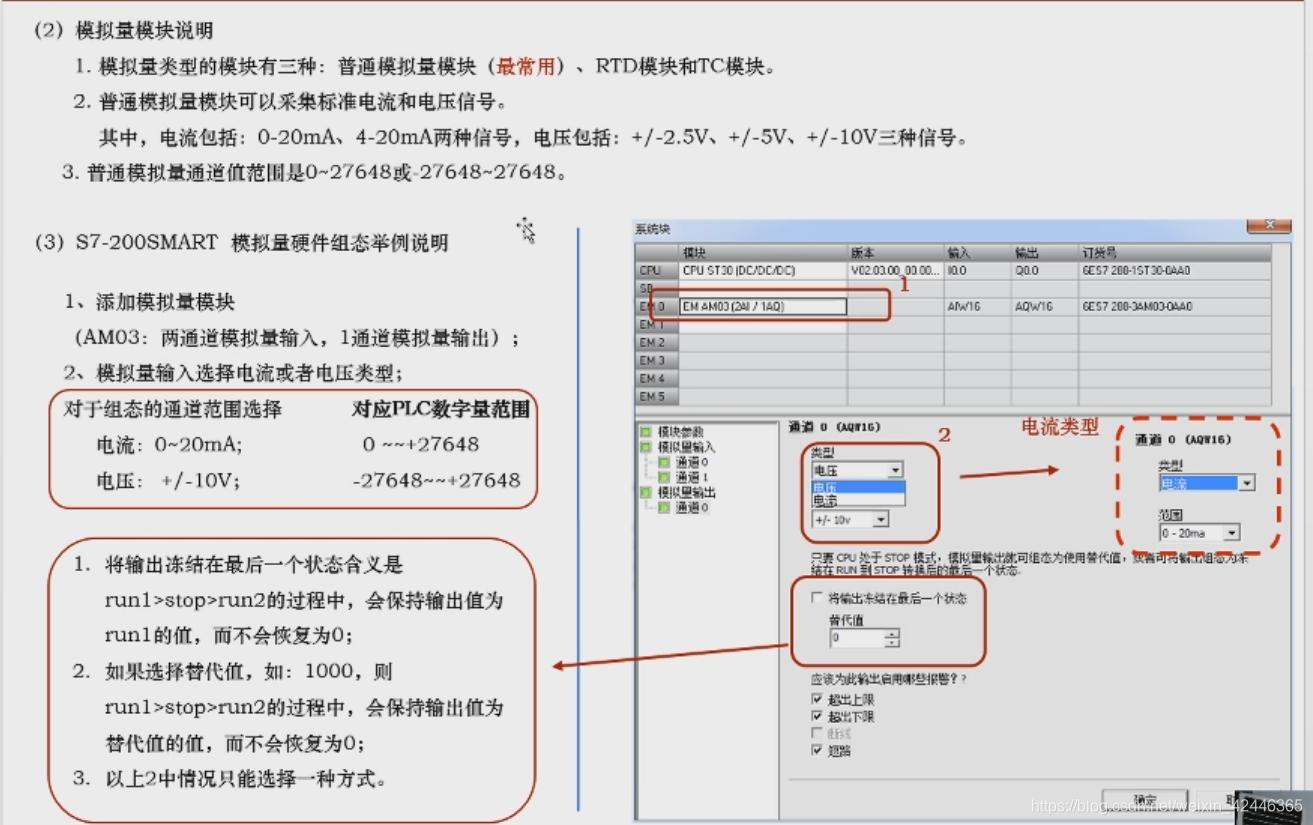Click the V02.03.00 version cell
Image resolution: width=1313 pixels, height=825 pixels.
(x=896, y=271)
